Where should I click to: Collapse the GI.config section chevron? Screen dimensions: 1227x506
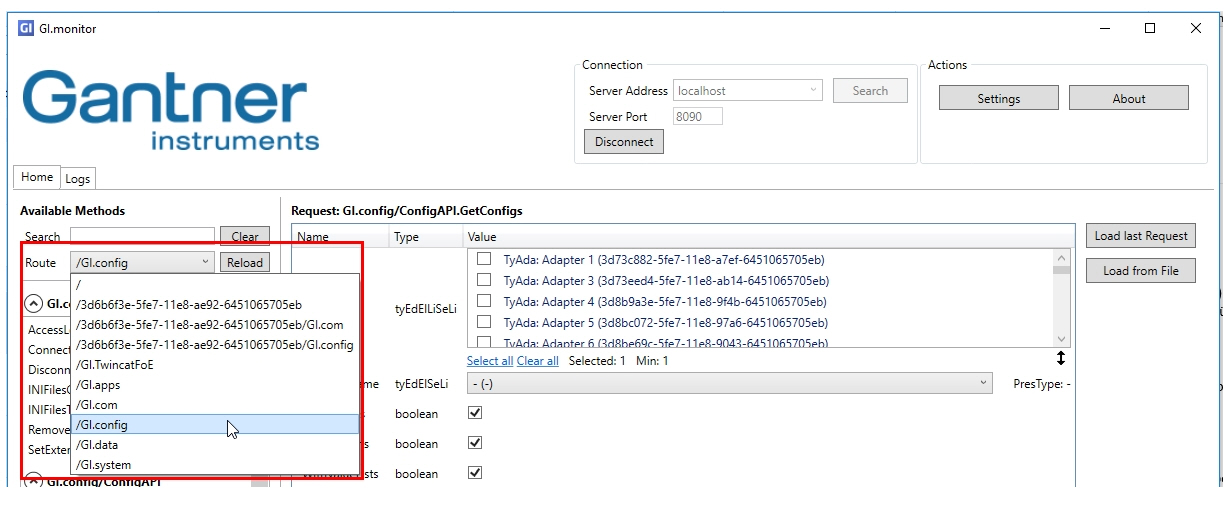click(x=33, y=303)
